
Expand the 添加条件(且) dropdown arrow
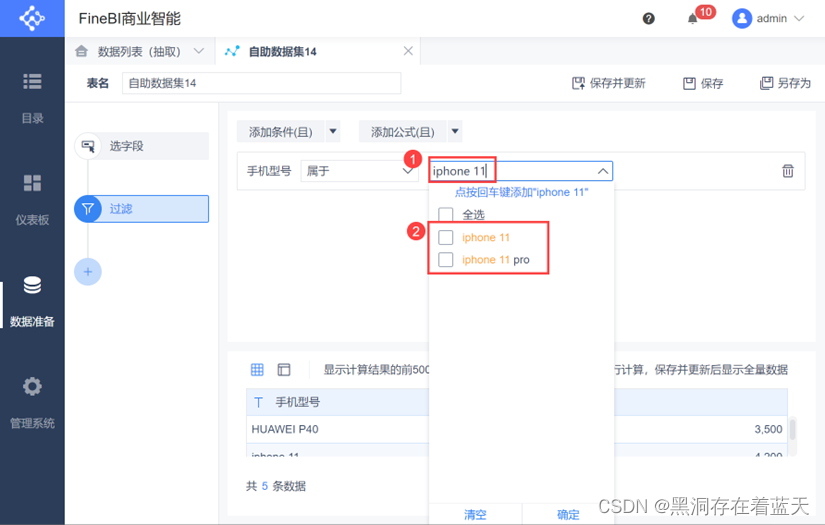point(333,132)
